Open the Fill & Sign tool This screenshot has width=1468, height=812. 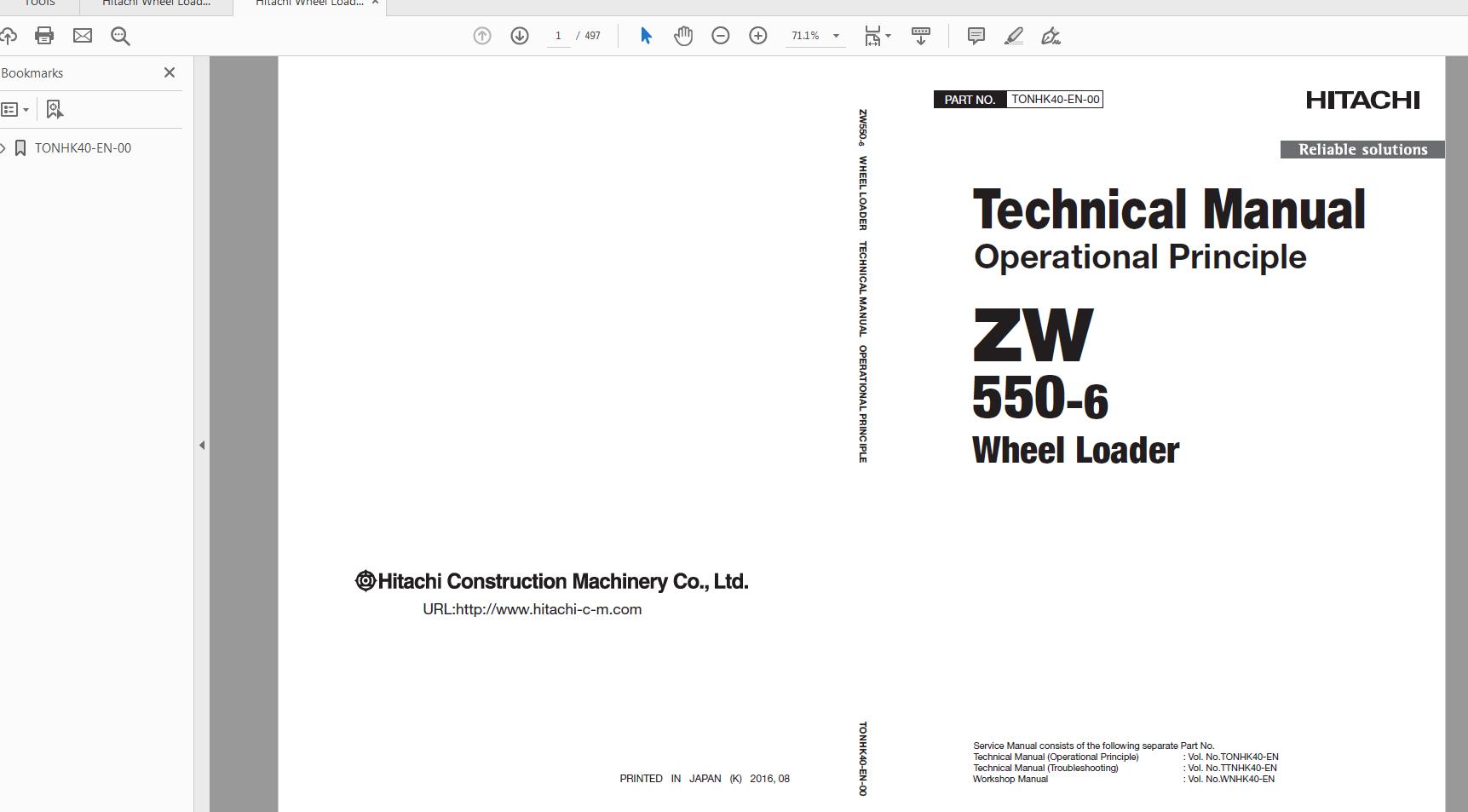[x=1050, y=36]
